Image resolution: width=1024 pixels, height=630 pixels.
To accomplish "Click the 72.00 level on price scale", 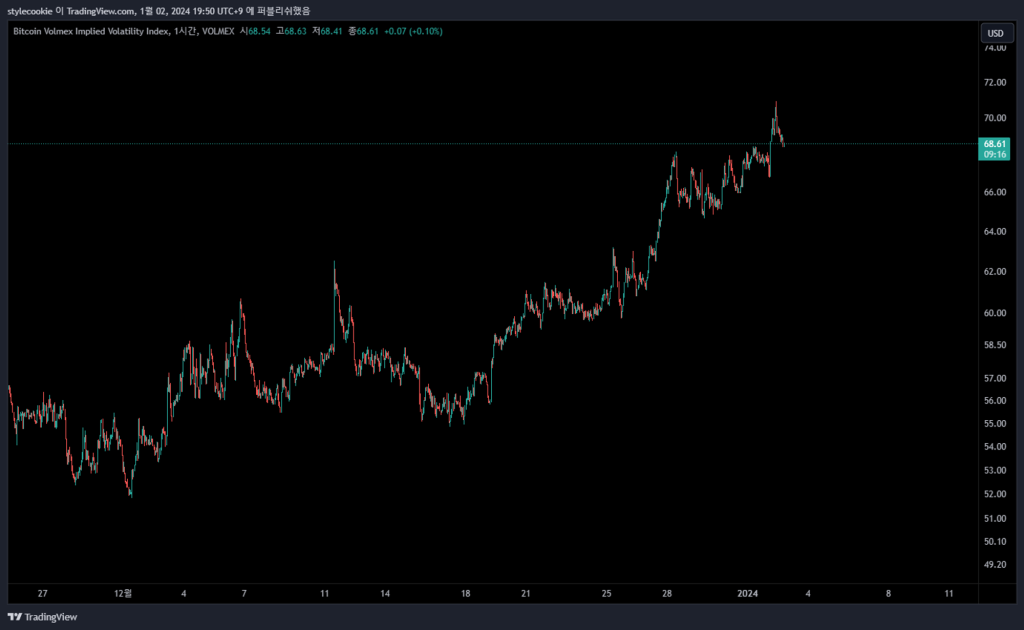I will tap(994, 82).
